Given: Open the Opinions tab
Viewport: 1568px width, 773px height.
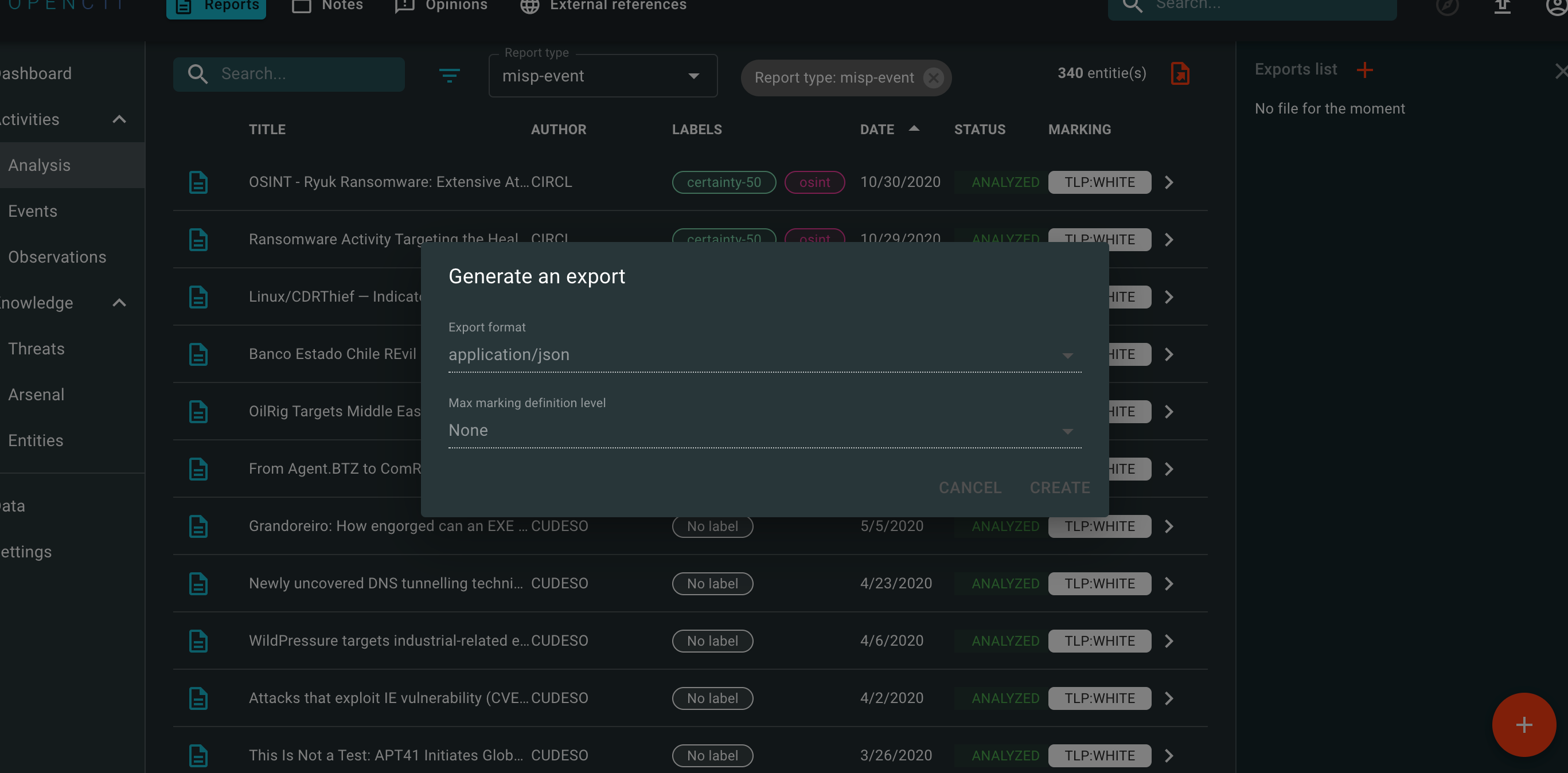Looking at the screenshot, I should pos(440,6).
